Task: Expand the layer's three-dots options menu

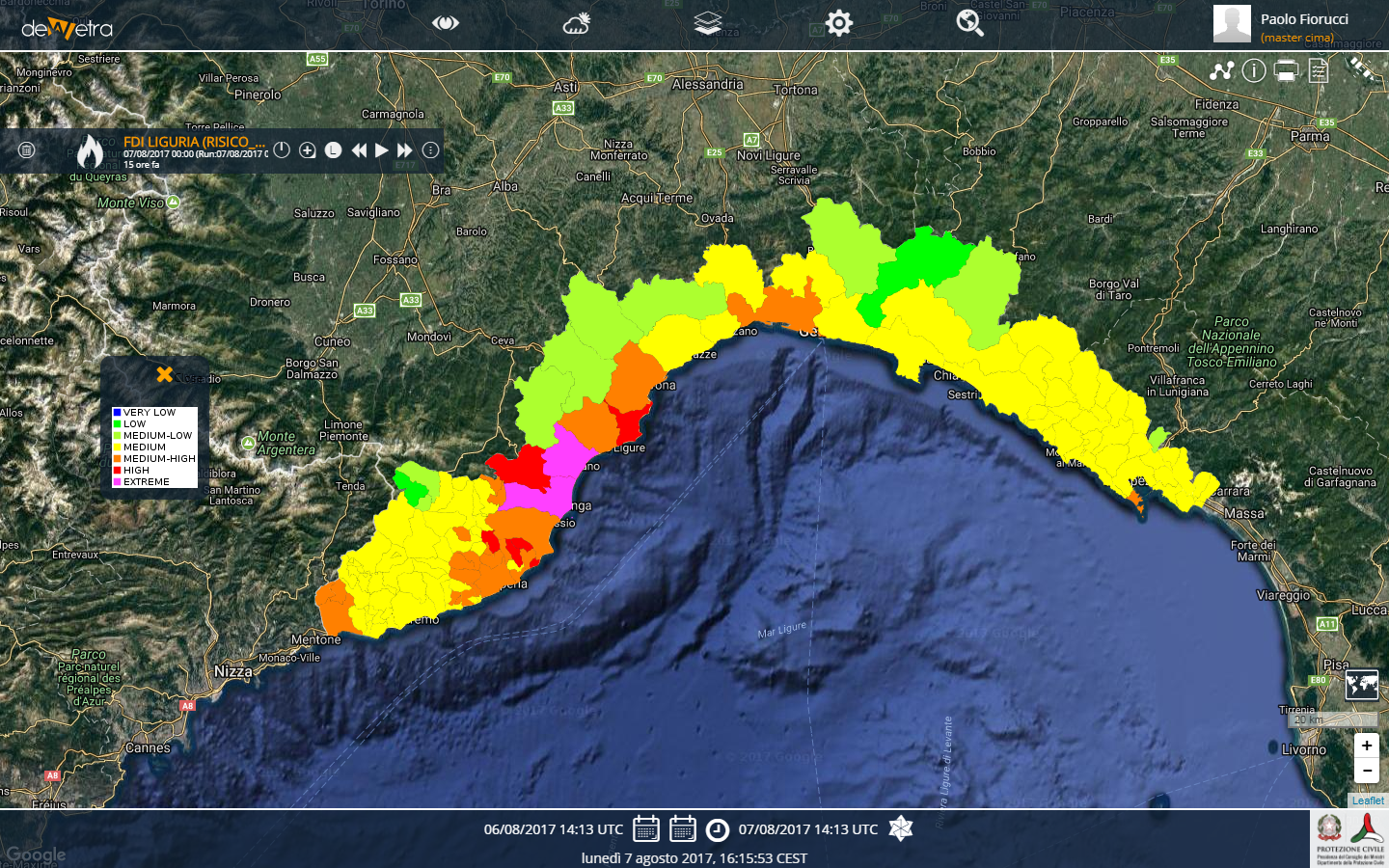Action: pos(431,150)
